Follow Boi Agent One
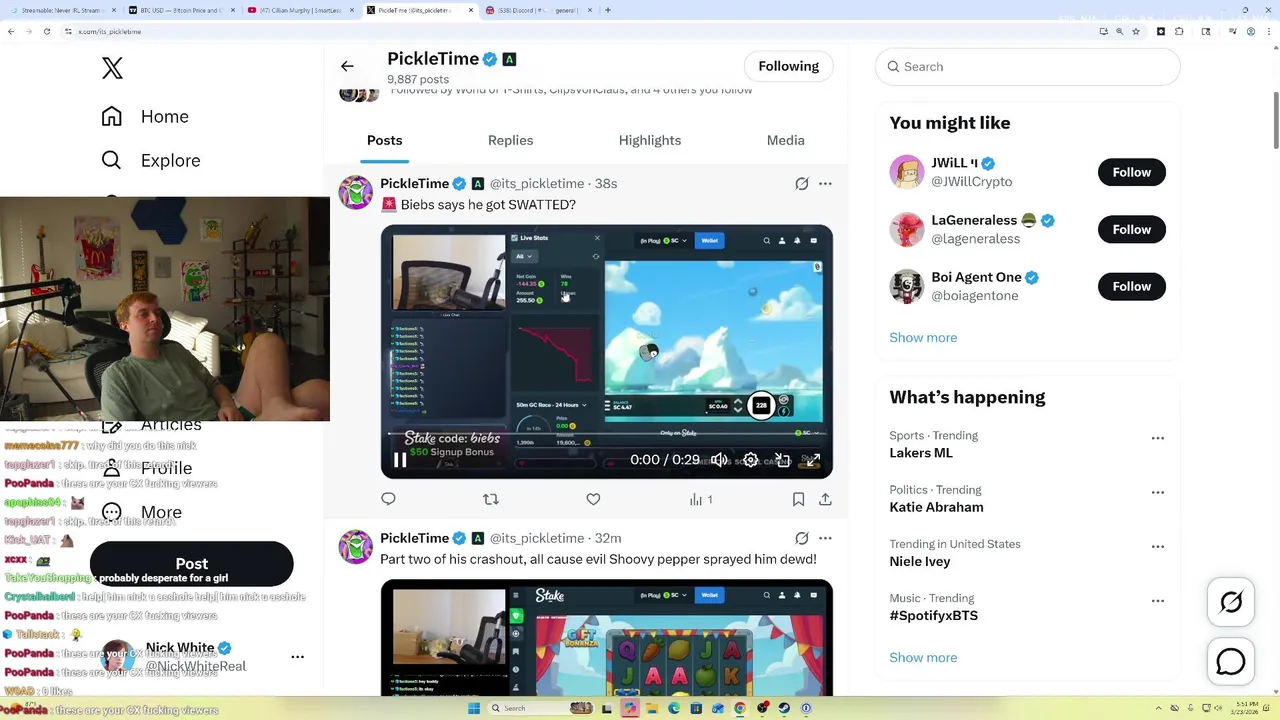This screenshot has width=1280, height=720. pyautogui.click(x=1132, y=286)
